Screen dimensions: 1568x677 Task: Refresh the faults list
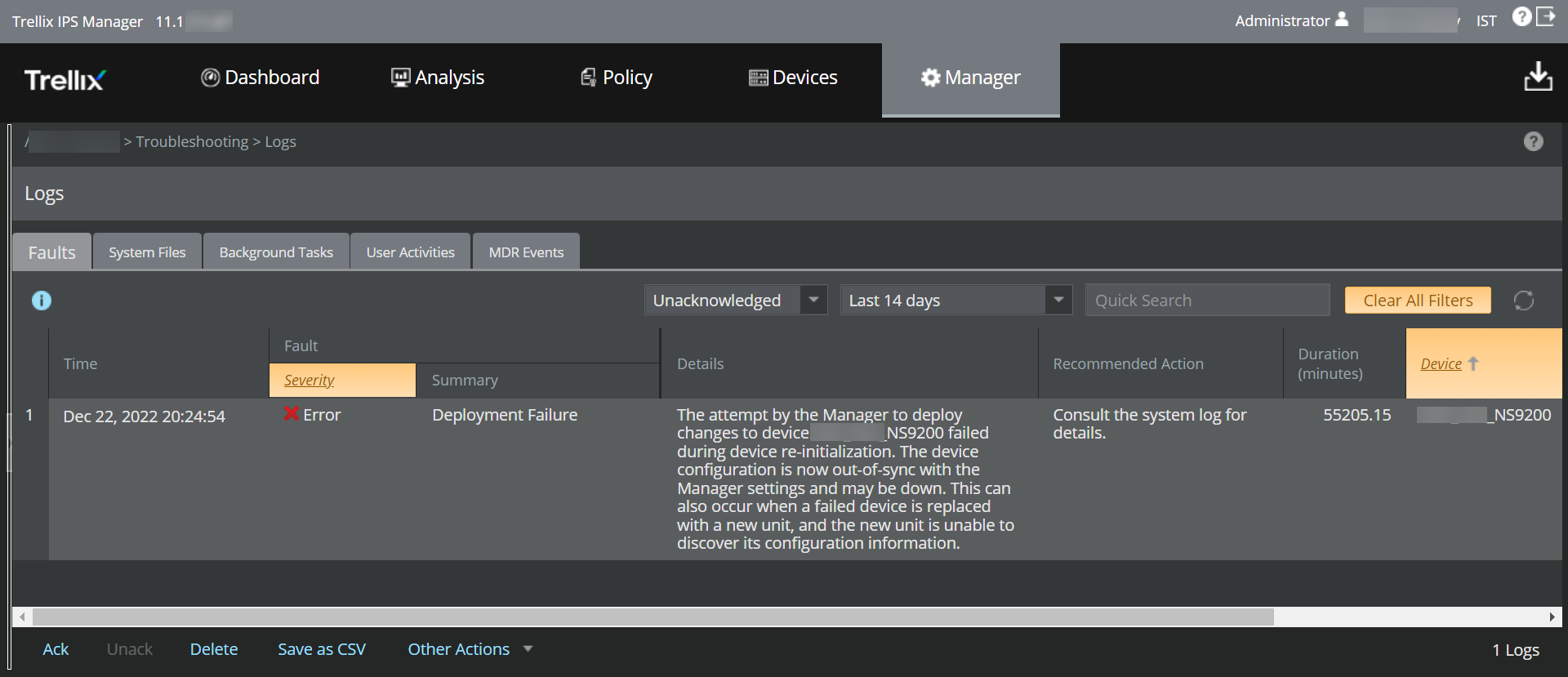(1523, 301)
